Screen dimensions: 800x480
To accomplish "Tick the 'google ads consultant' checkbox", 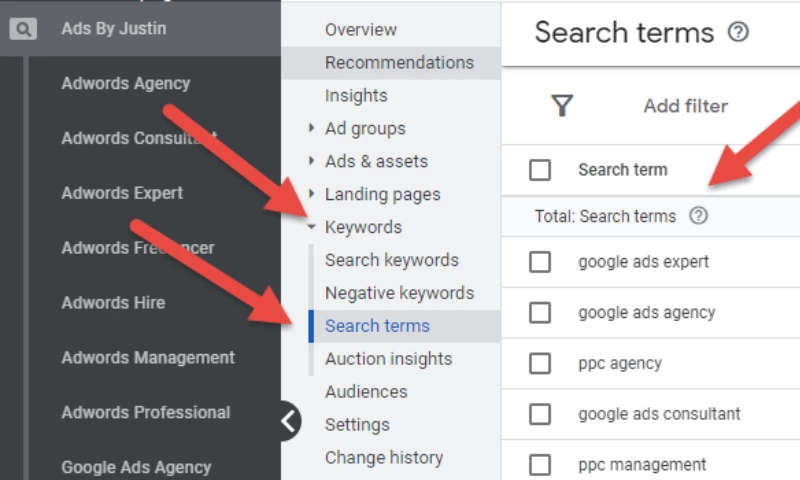I will tap(540, 414).
